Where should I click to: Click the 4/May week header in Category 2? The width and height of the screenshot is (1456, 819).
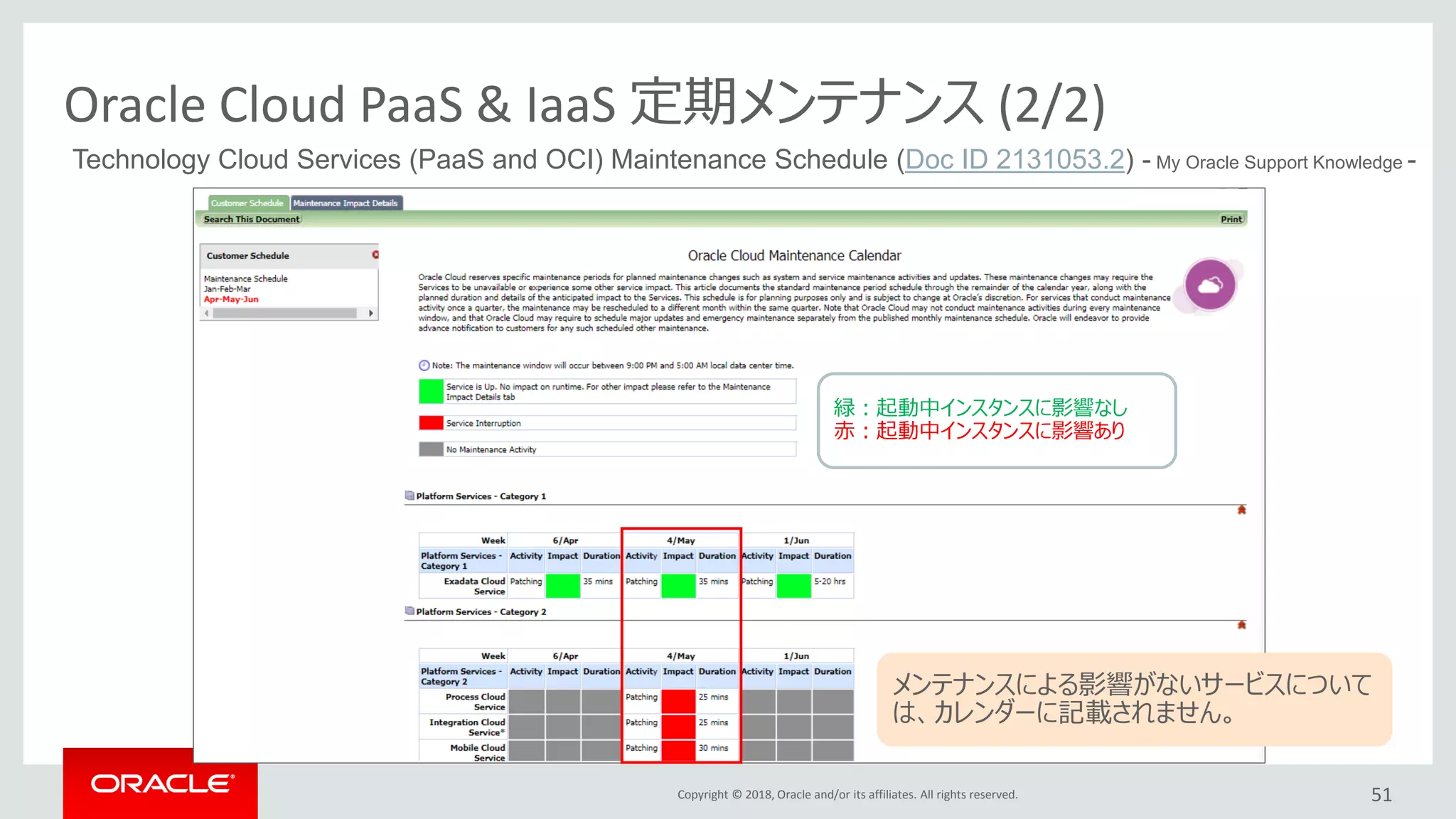click(x=680, y=655)
